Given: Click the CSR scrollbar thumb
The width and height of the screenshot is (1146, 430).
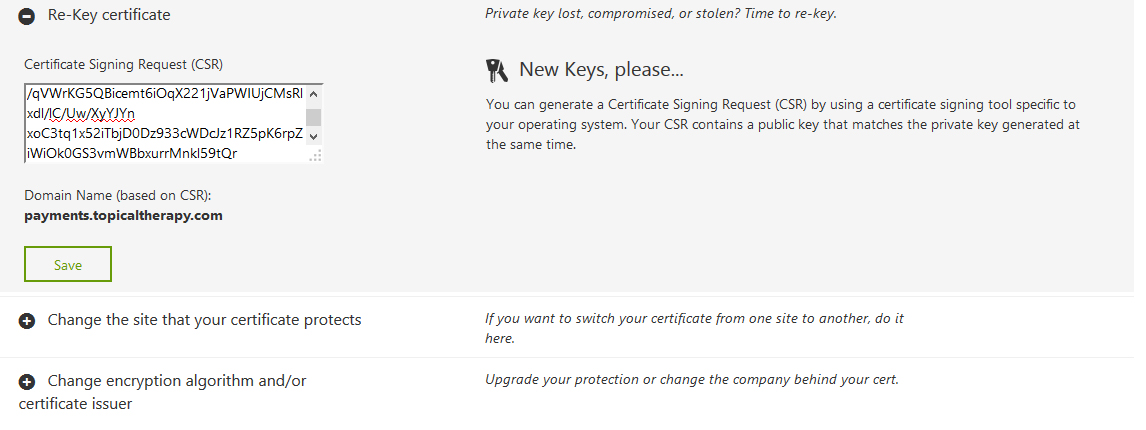Looking at the screenshot, I should point(314,117).
